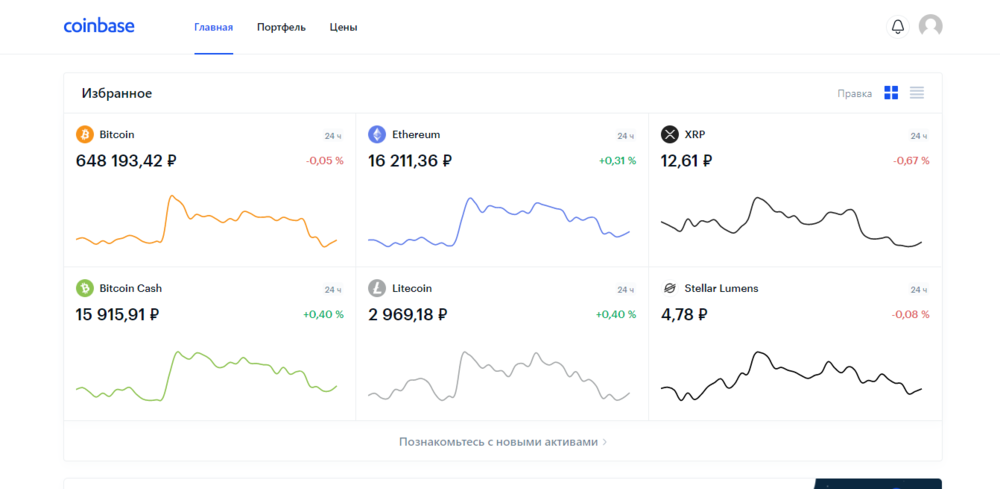Click the black XRP price chart
Viewport: 1000px width, 489px height.
coord(791,222)
